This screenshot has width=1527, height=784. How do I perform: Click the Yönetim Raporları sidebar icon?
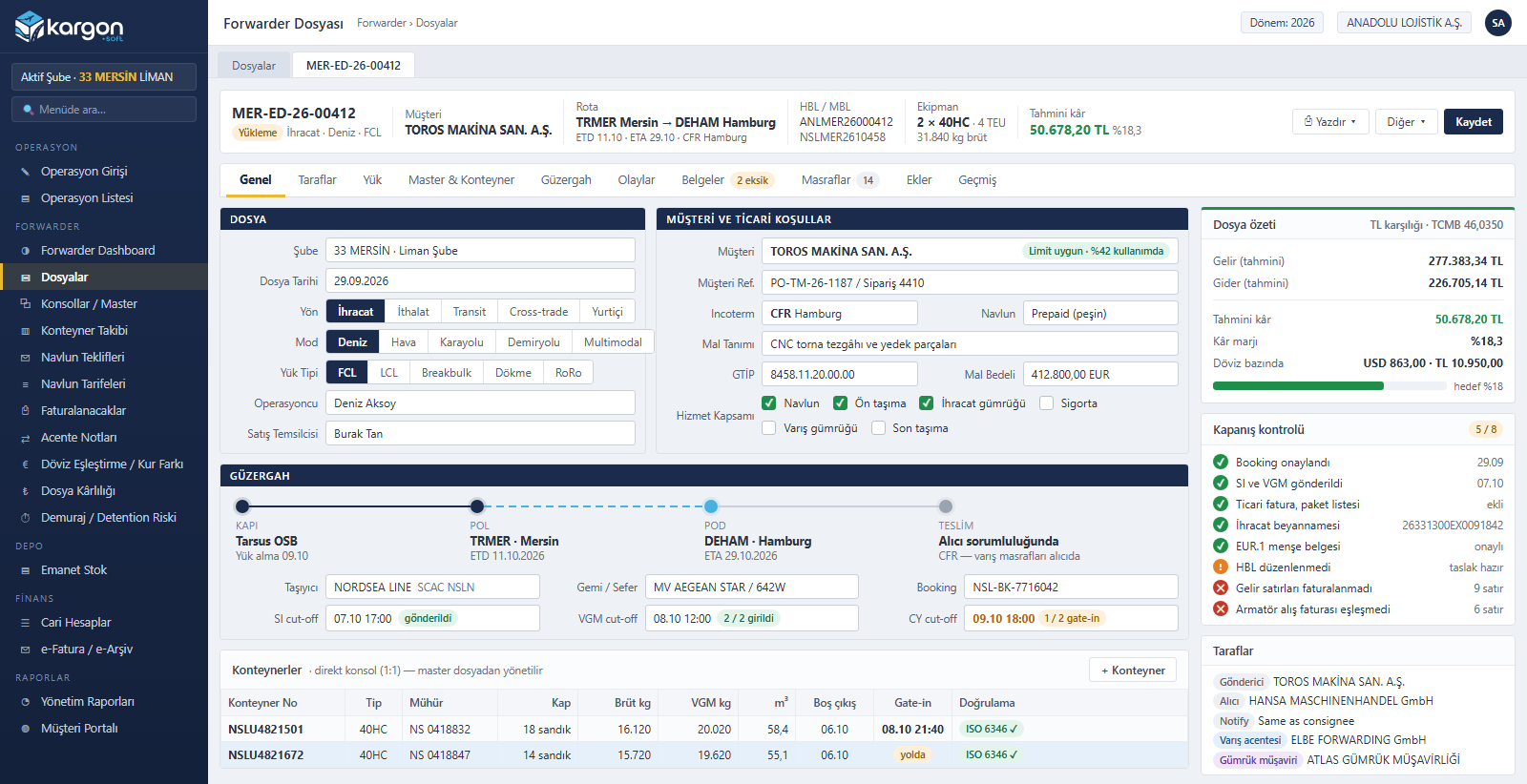click(26, 702)
